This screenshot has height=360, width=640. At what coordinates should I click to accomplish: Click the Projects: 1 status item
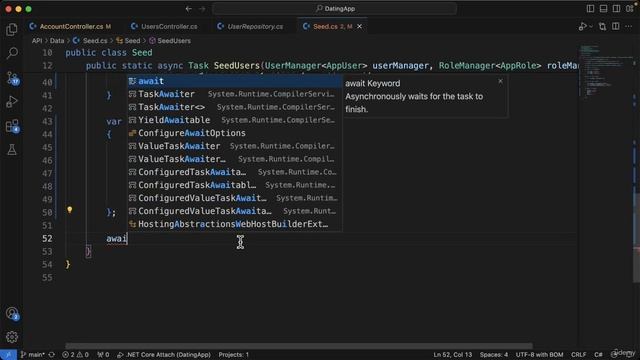point(234,355)
